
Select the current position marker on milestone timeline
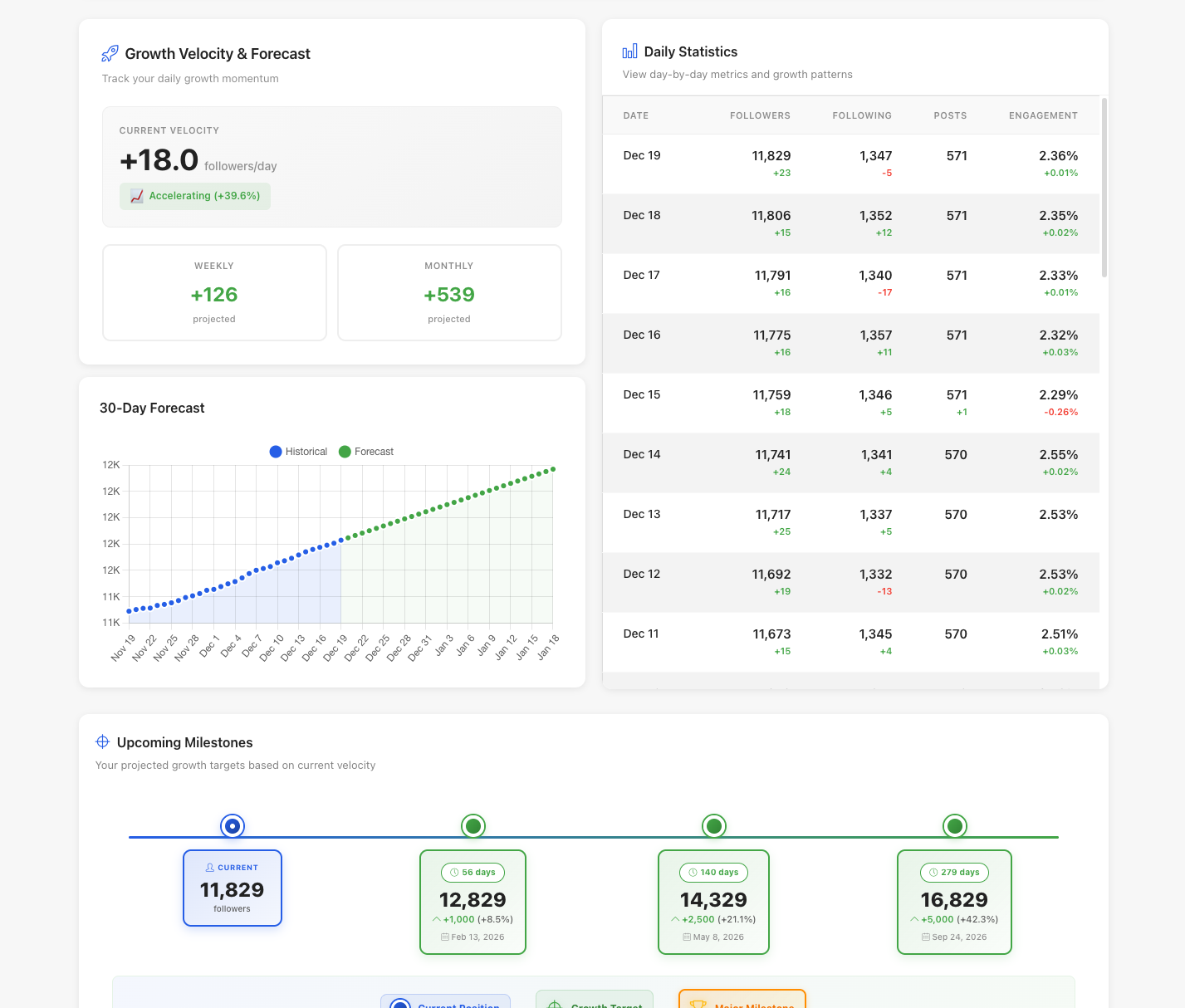coord(232,825)
